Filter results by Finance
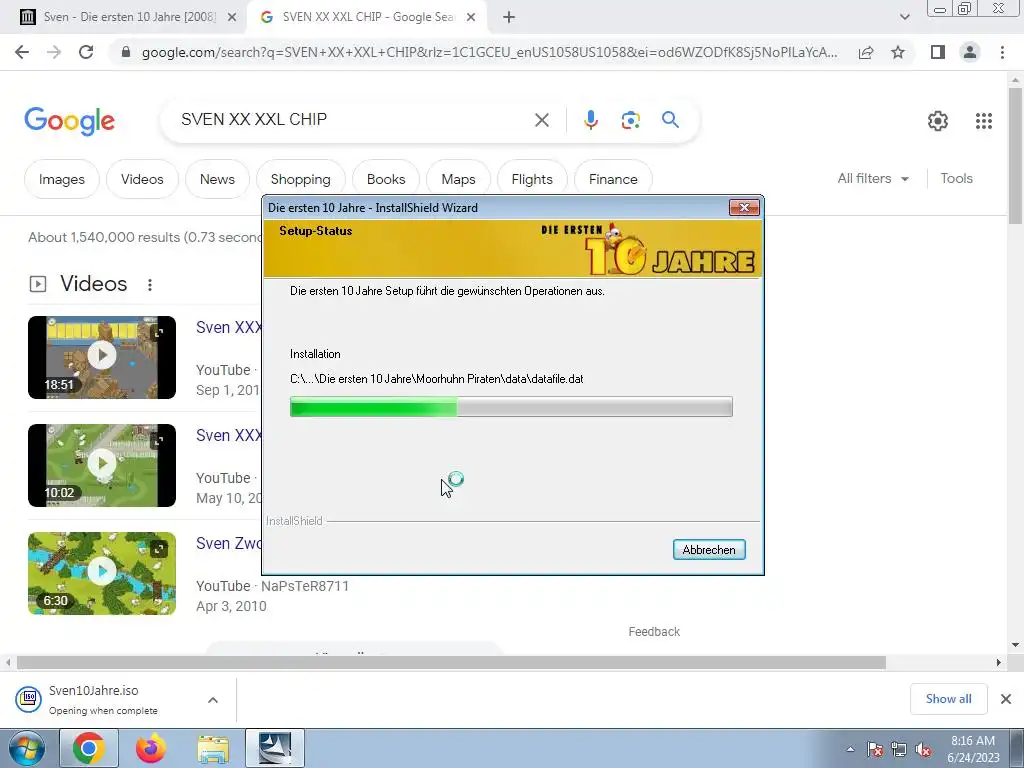 coord(613,179)
